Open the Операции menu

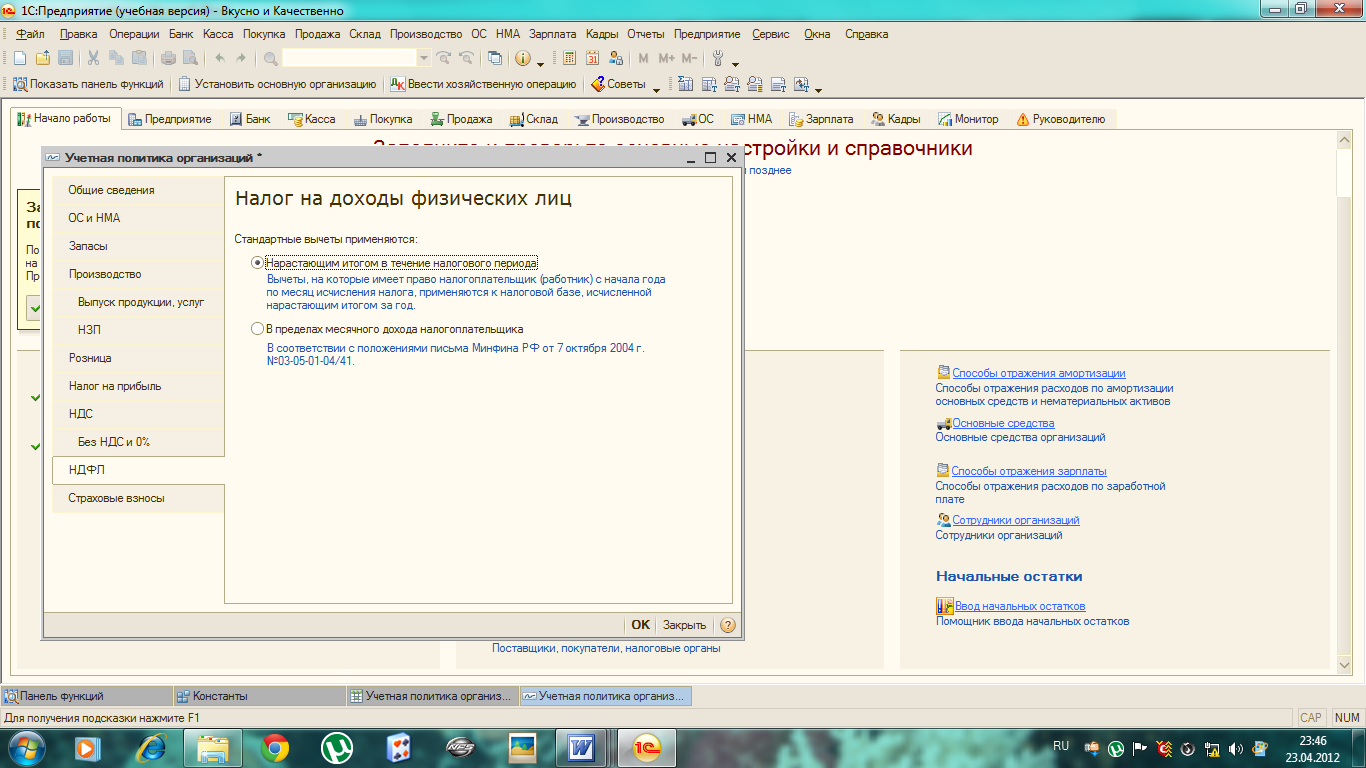click(x=134, y=34)
